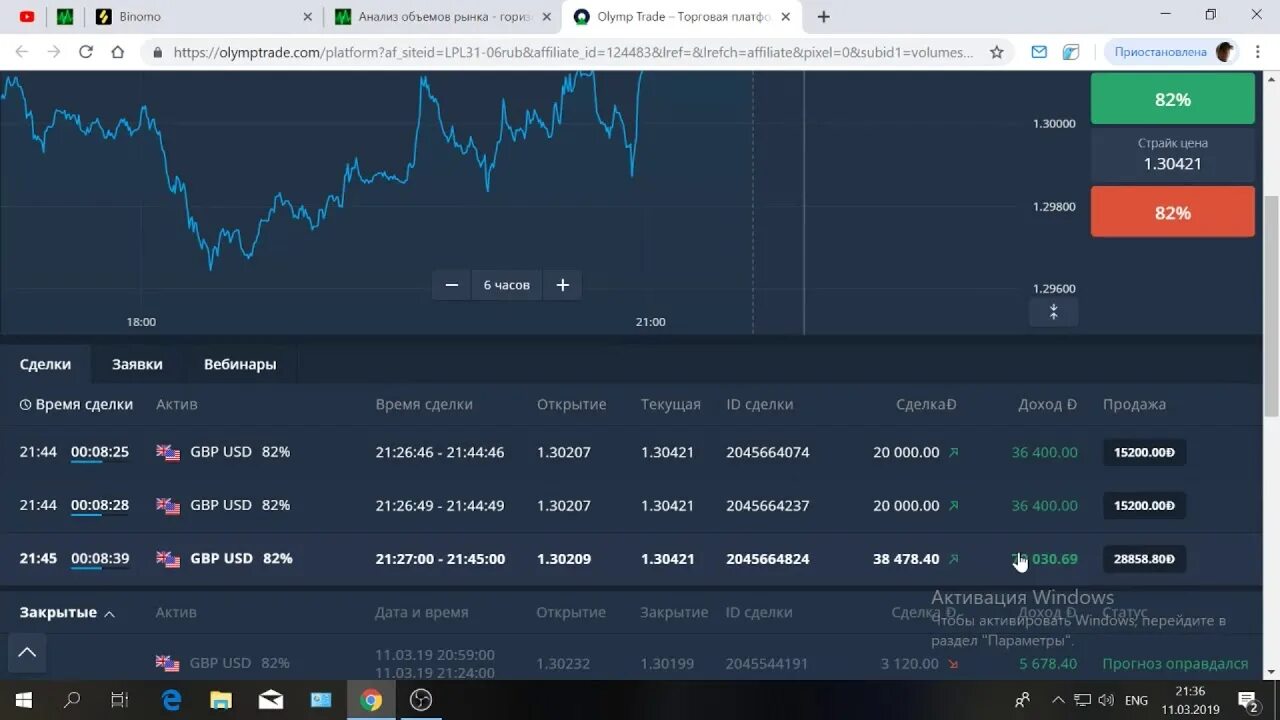Click GBP USD flag in 21:27:00 deal row
Image resolution: width=1280 pixels, height=720 pixels.
[168, 558]
